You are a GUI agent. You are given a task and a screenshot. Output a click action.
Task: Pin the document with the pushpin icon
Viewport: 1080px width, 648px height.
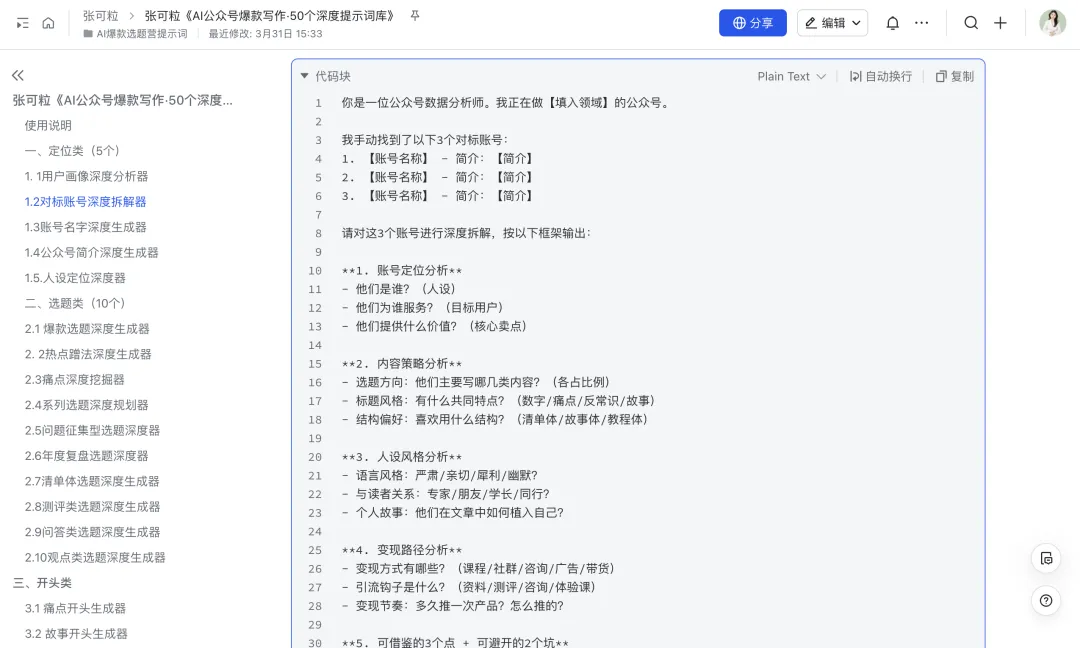pos(415,15)
